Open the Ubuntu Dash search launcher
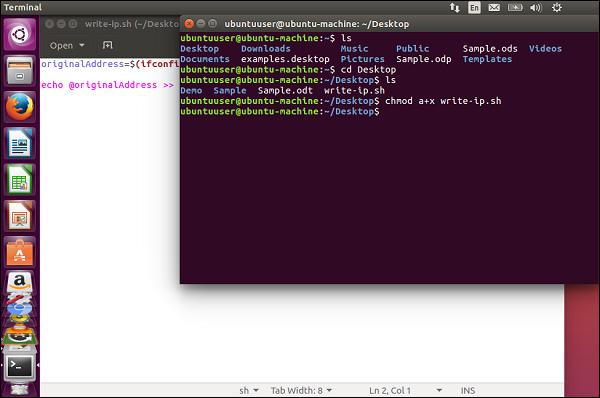Image resolution: width=600 pixels, height=398 pixels. (x=20, y=35)
